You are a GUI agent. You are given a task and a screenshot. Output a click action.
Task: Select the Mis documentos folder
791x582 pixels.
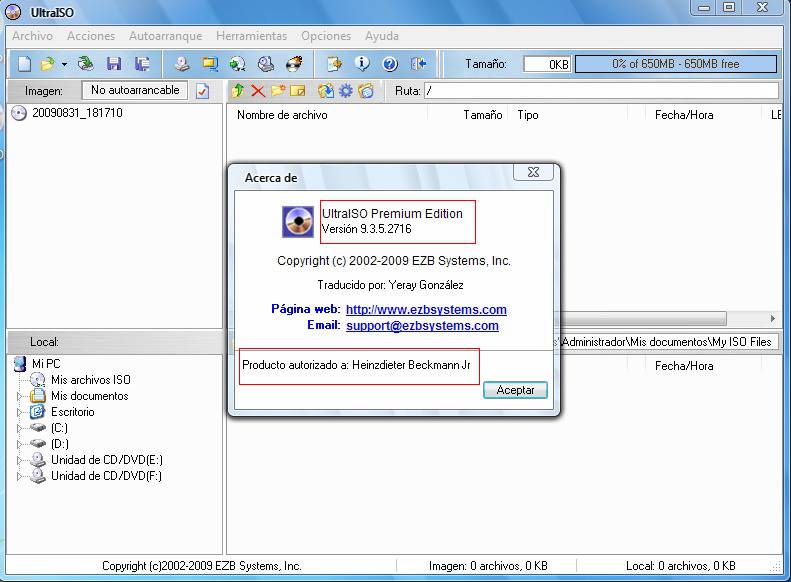(89, 396)
